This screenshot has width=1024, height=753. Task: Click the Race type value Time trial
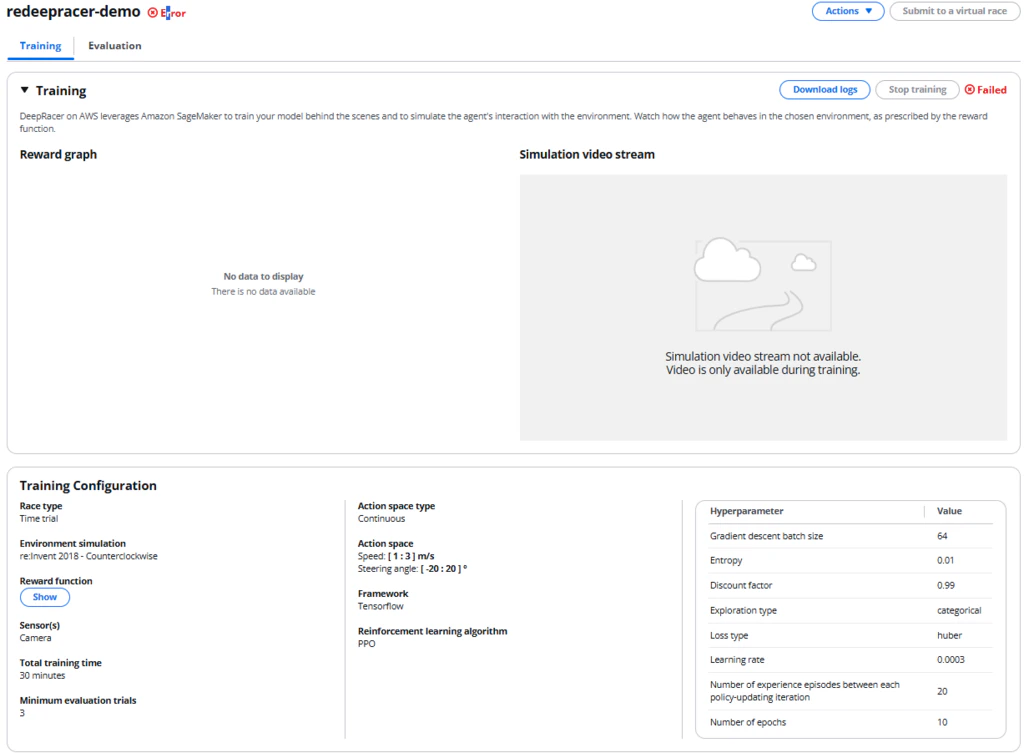click(39, 519)
